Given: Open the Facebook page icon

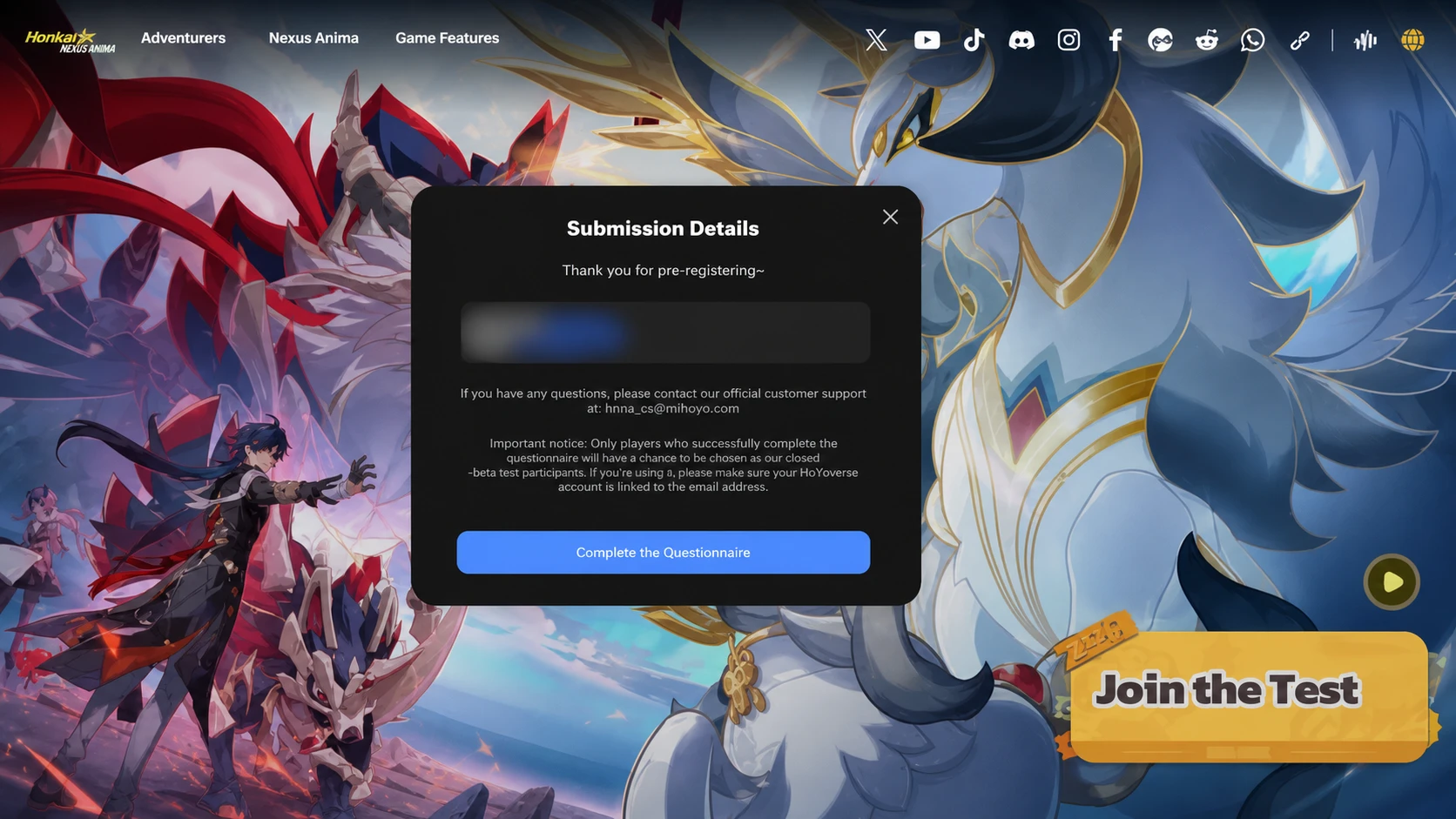Looking at the screenshot, I should [1116, 40].
